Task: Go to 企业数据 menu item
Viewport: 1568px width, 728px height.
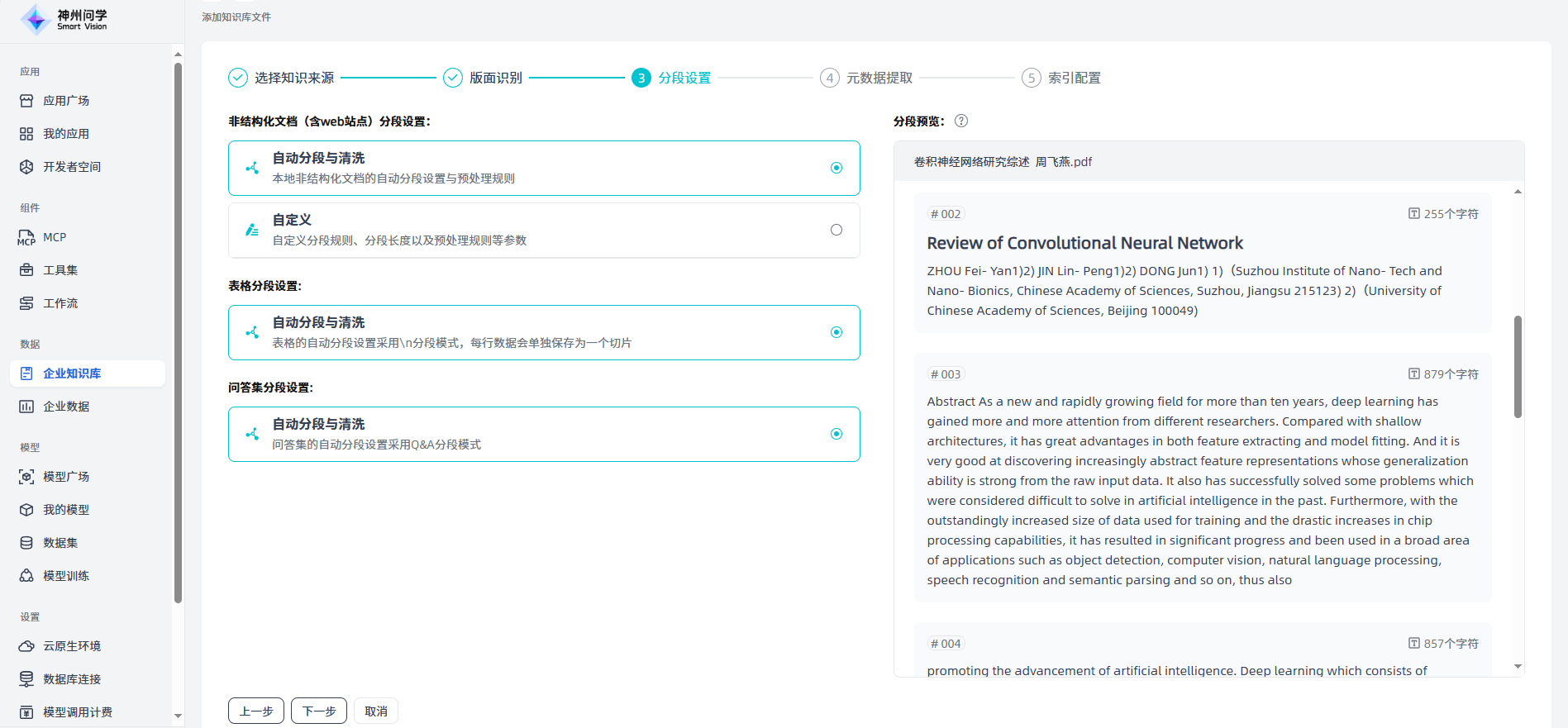Action: point(66,407)
